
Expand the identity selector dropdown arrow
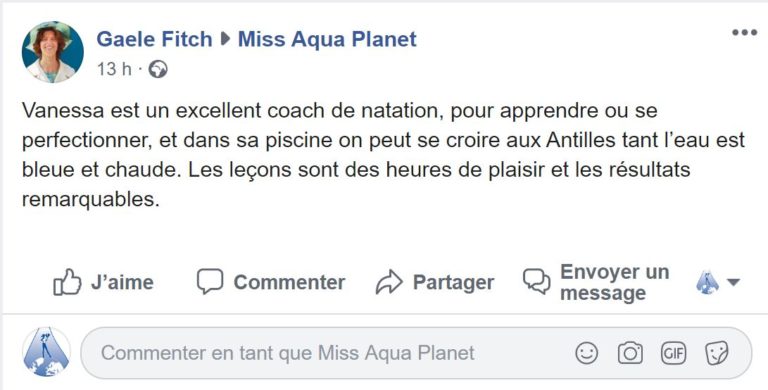click(733, 282)
